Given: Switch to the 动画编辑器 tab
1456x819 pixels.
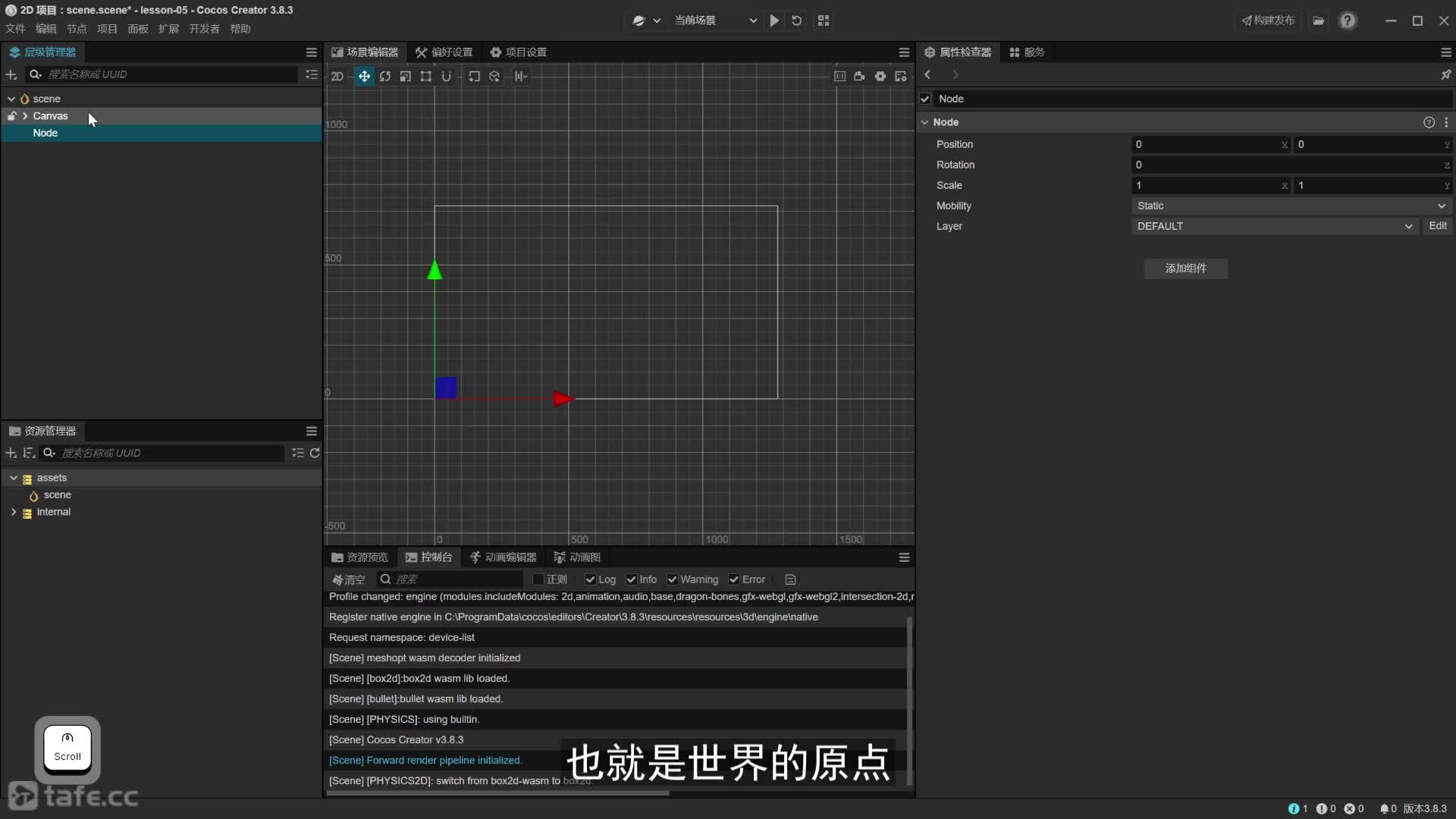Looking at the screenshot, I should (503, 557).
